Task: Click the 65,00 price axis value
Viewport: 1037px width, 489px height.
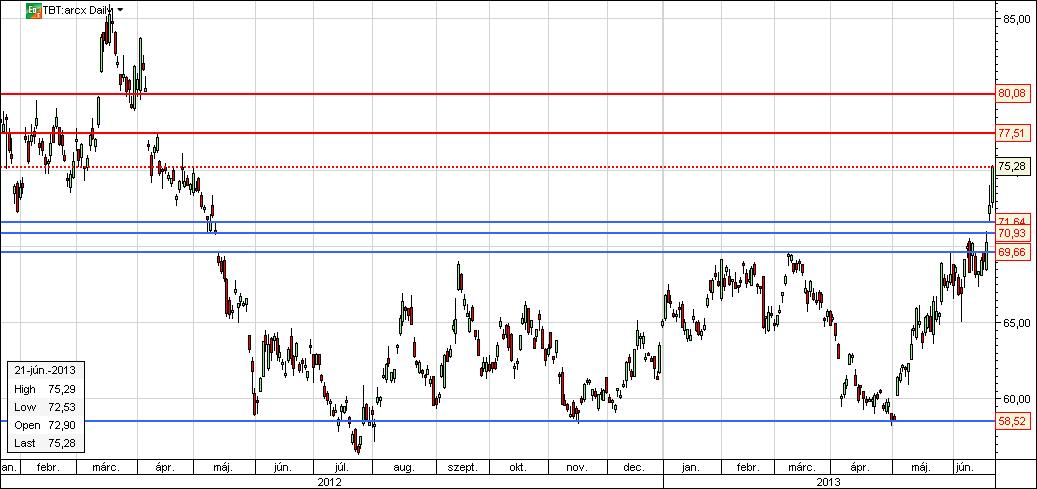Action: (1016, 322)
